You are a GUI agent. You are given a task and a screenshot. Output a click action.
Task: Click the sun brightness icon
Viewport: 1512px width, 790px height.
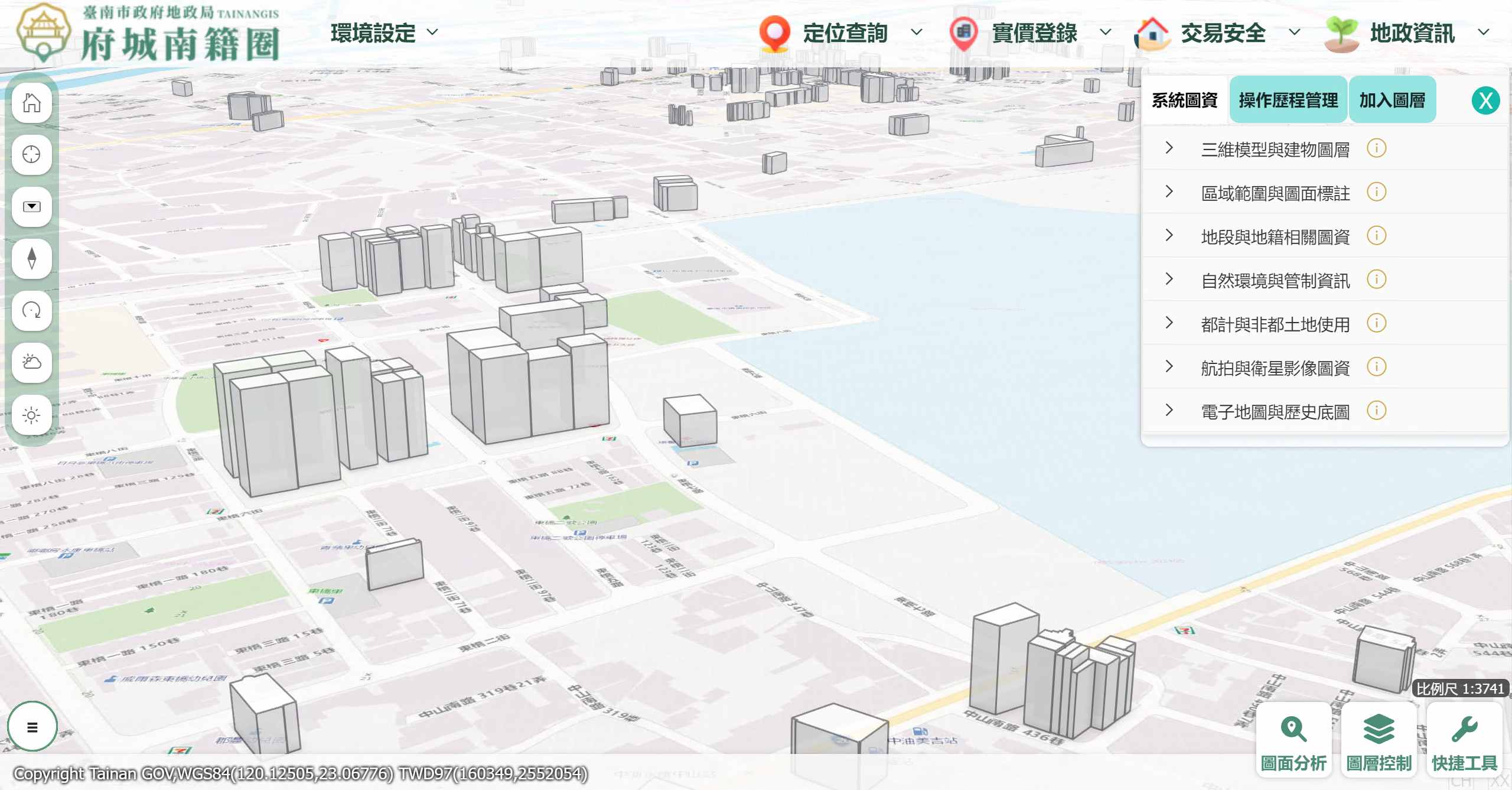[32, 415]
